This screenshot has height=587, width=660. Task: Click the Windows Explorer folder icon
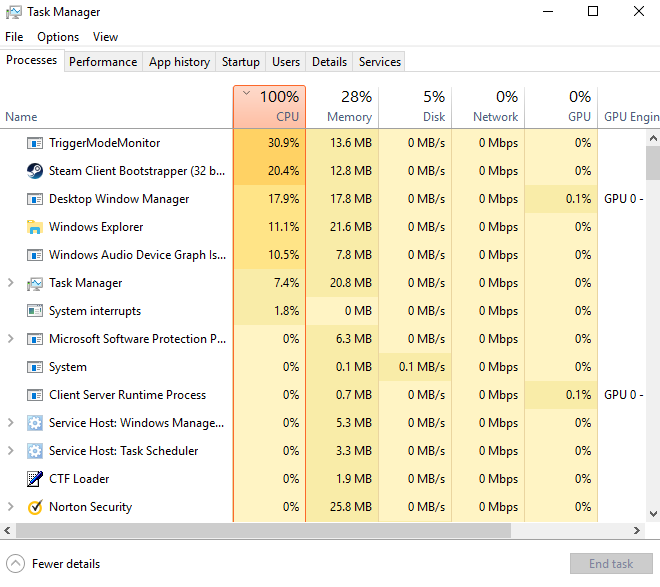[35, 227]
